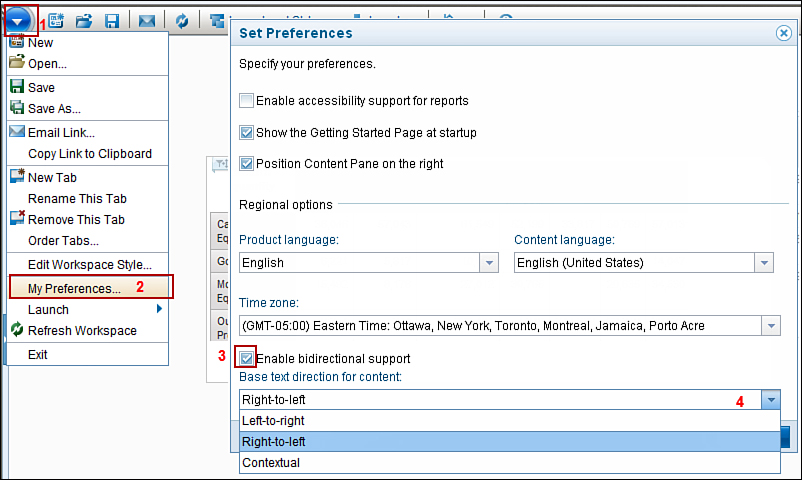Click the Email envelope toolbar icon

tap(147, 21)
